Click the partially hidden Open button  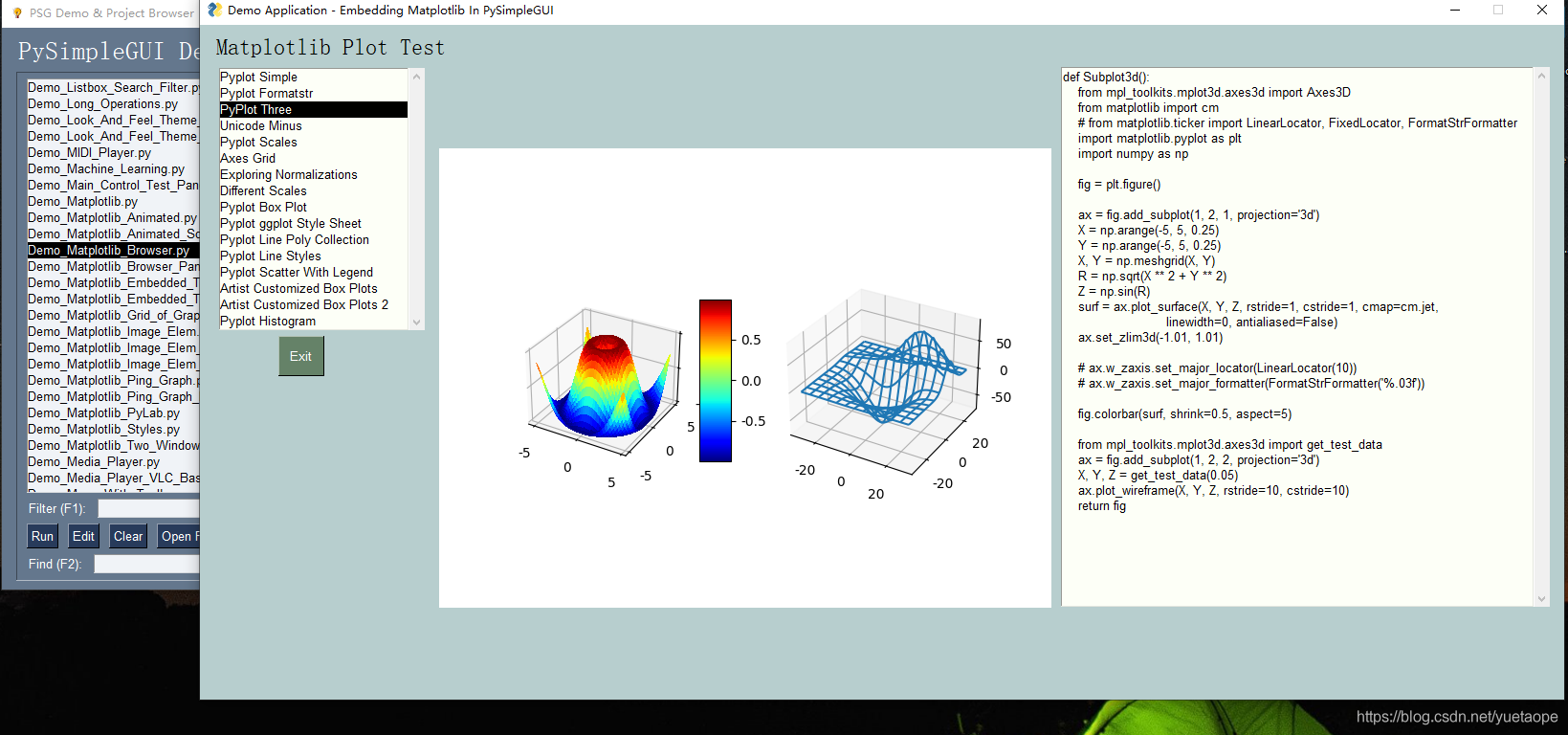(179, 537)
